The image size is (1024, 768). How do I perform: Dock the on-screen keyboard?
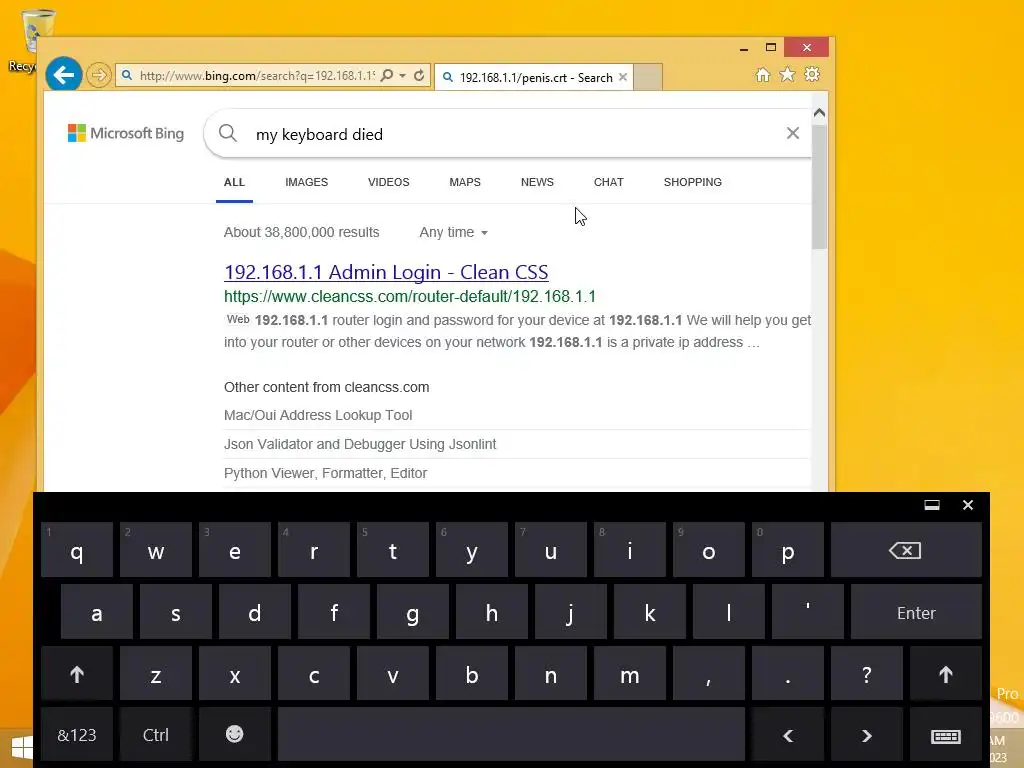(x=932, y=505)
